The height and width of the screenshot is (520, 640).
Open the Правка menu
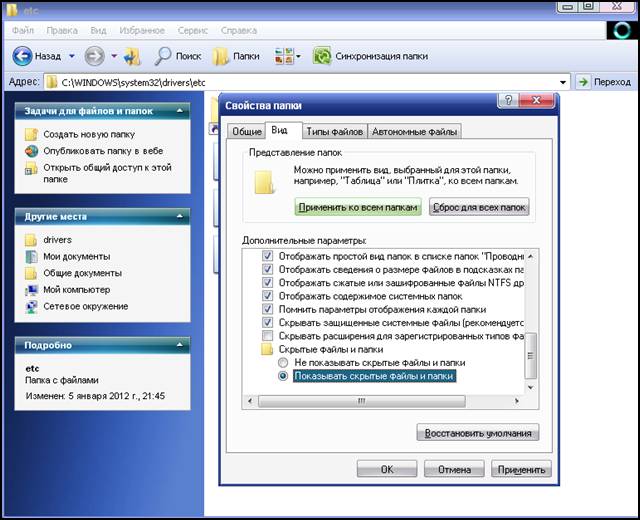[62, 31]
